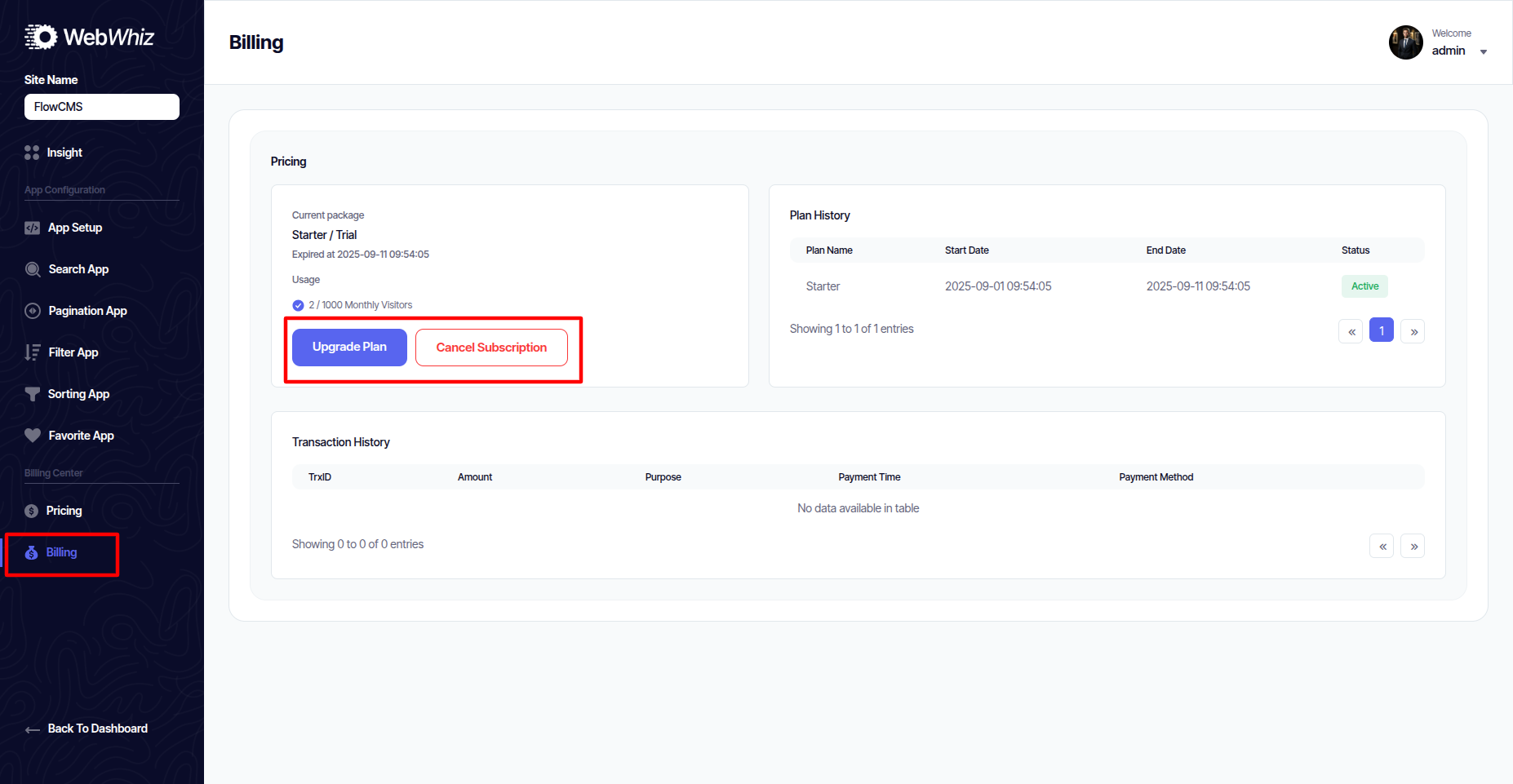Click the admin profile avatar

click(1405, 42)
